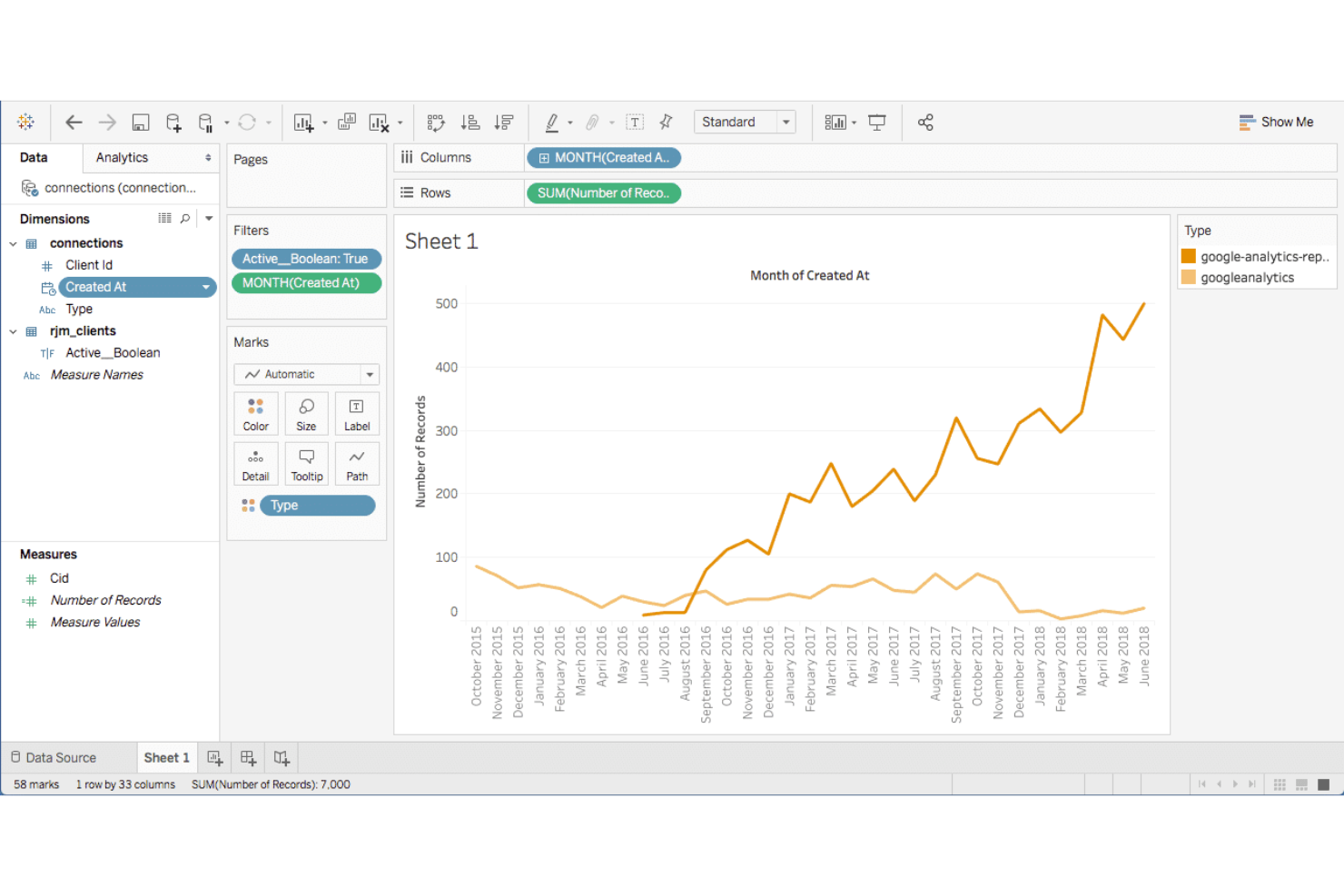
Task: Switch to the Data tab
Action: pos(34,157)
